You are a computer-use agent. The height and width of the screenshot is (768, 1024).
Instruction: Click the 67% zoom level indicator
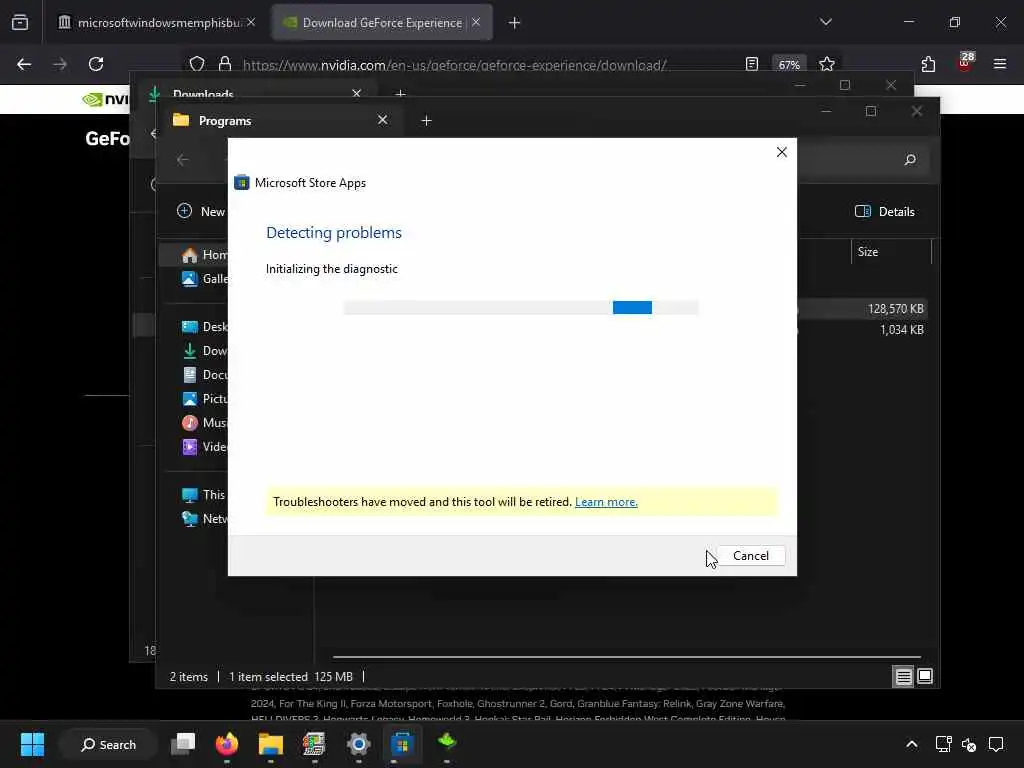pos(789,65)
